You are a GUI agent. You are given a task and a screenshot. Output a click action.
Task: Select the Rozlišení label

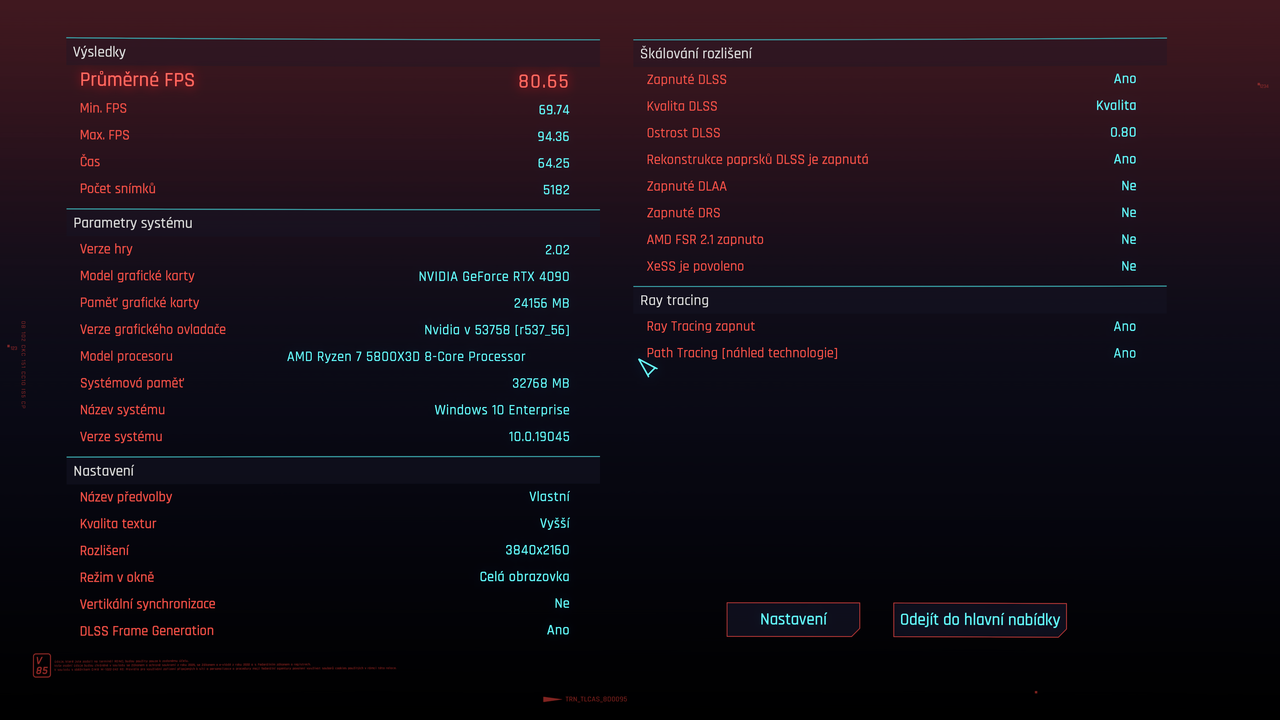point(104,551)
